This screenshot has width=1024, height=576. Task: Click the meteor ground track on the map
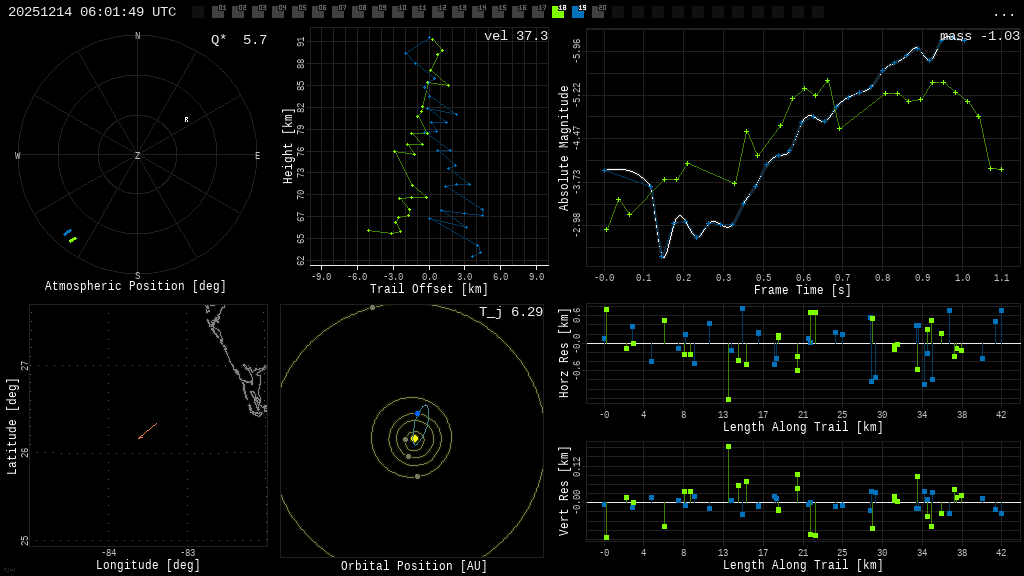coord(147,431)
